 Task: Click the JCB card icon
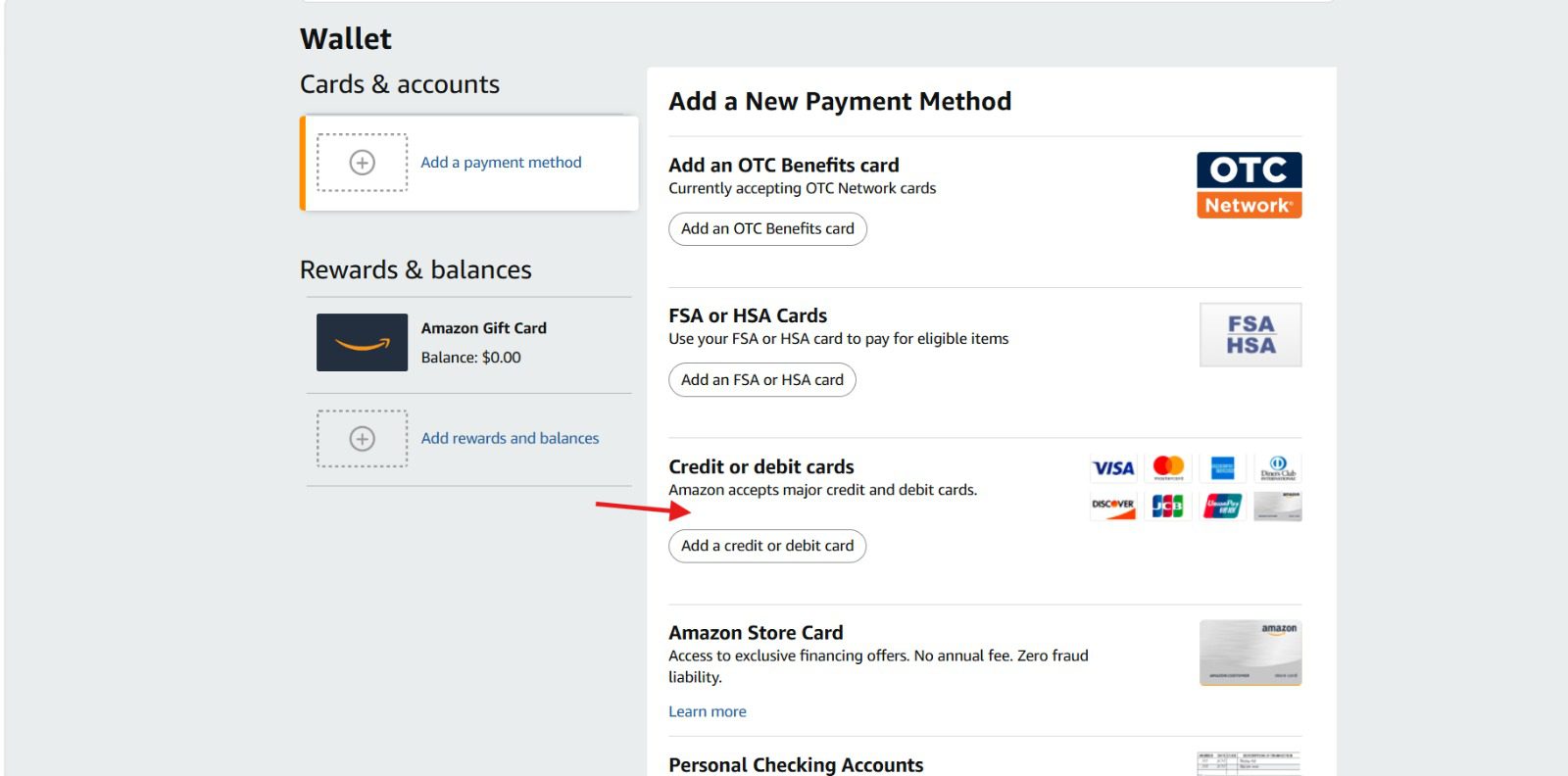[x=1167, y=506]
